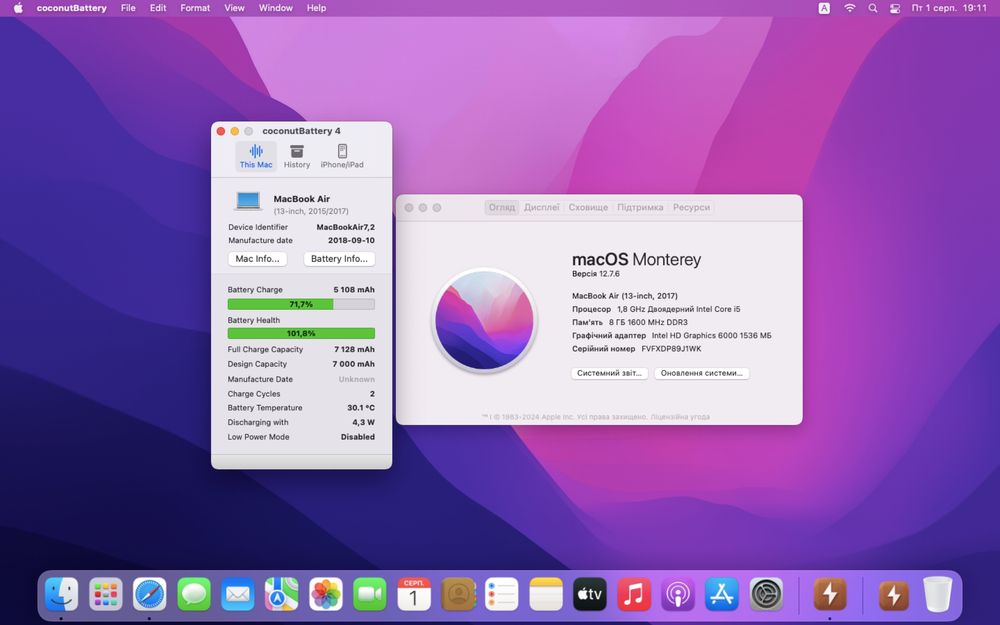
Task: Open Finder from the Dock
Action: pyautogui.click(x=61, y=594)
